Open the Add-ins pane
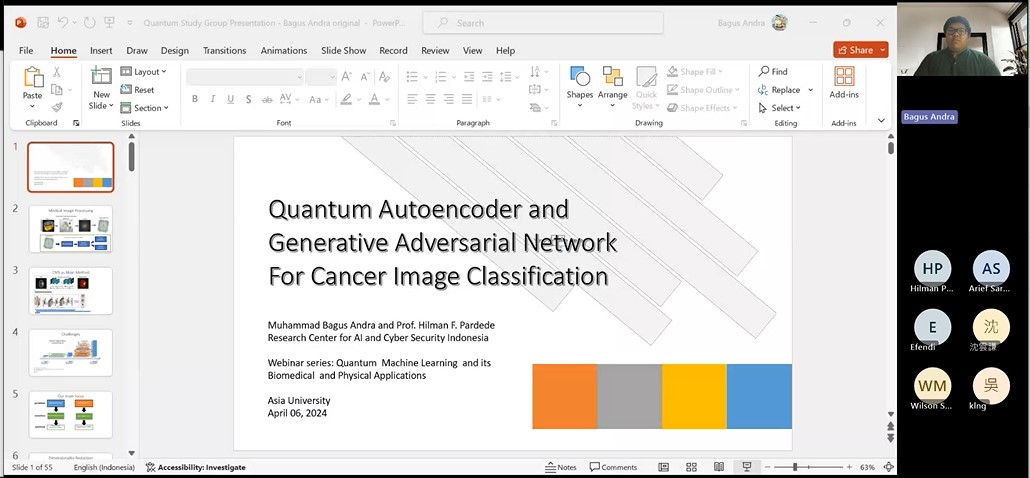Image resolution: width=1030 pixels, height=478 pixels. coord(844,82)
